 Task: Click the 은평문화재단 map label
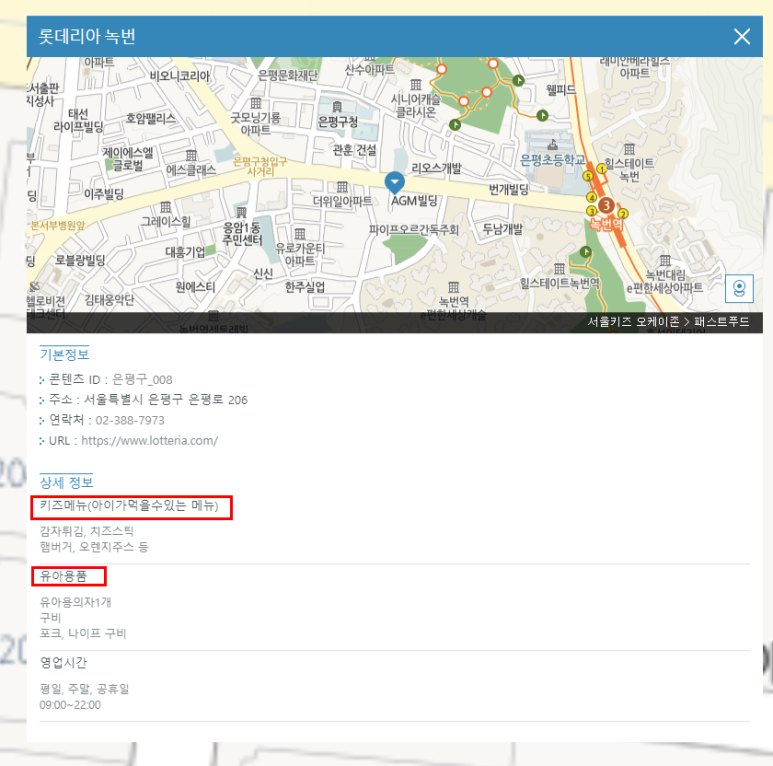point(288,75)
